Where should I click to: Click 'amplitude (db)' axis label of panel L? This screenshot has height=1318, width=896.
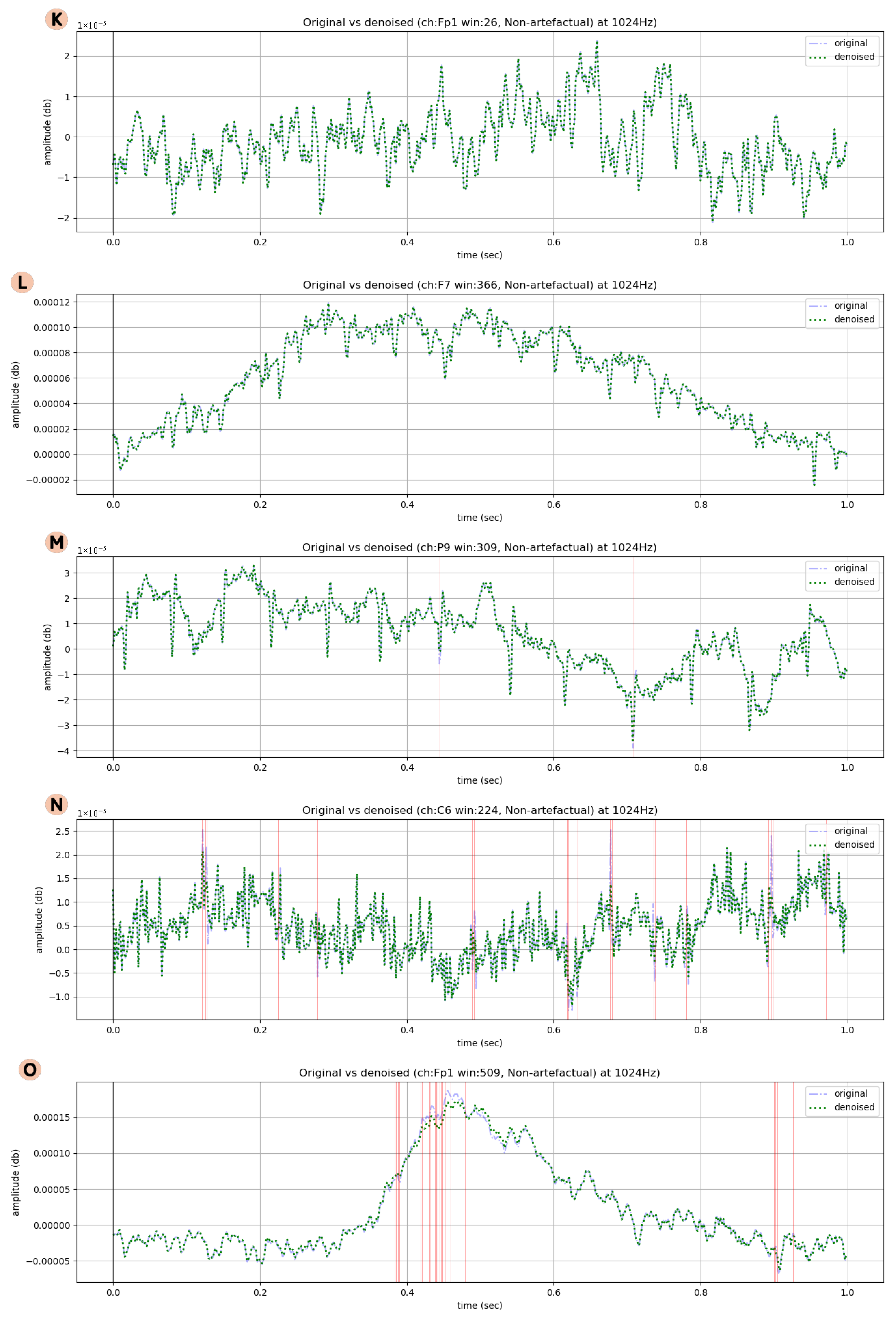click(15, 394)
